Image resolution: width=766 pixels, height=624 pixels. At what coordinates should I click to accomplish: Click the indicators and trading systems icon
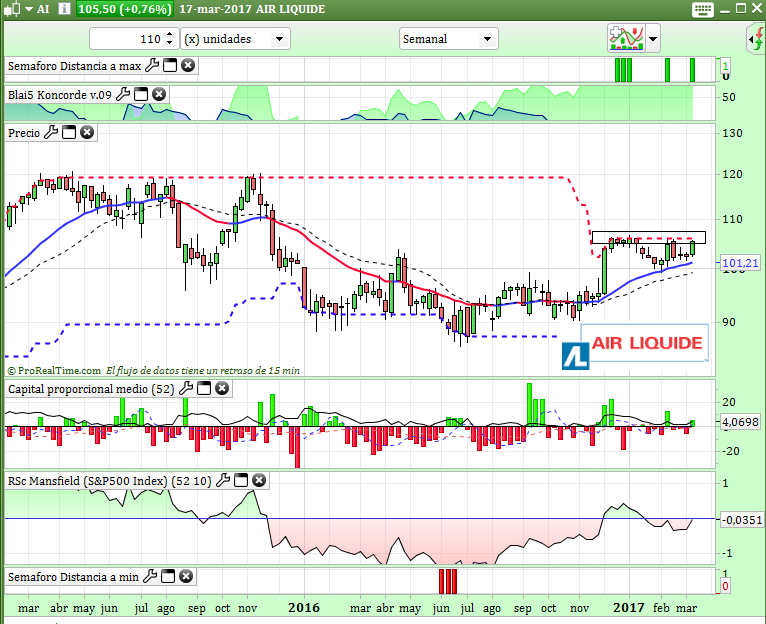click(x=626, y=38)
